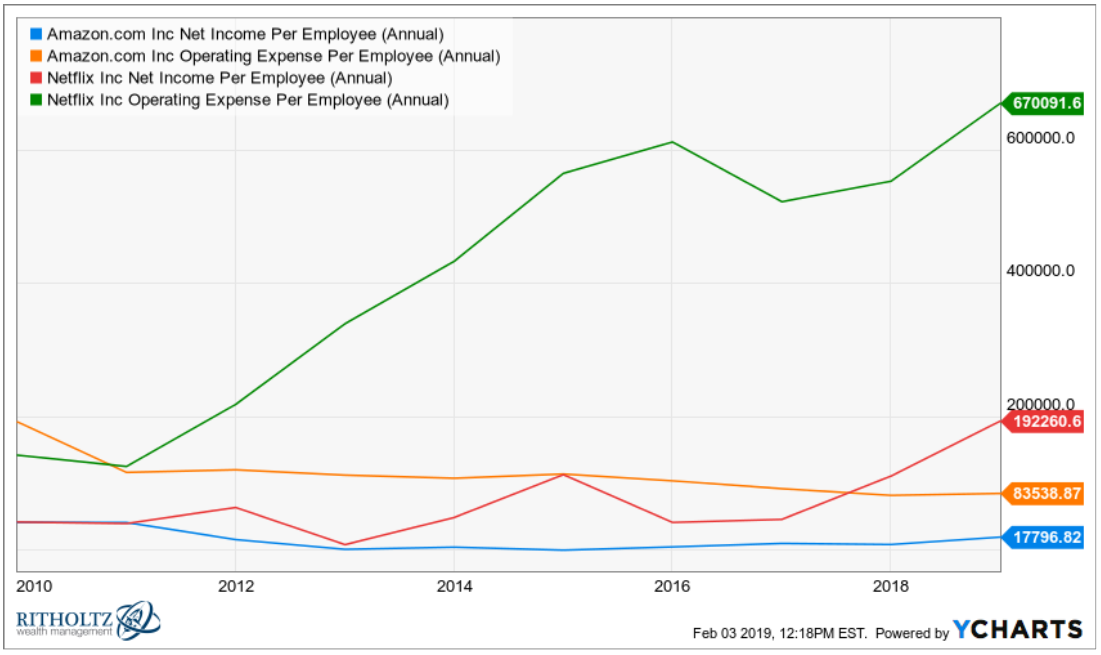The width and height of the screenshot is (1101, 655).
Task: Click the green 670091.6 value tag
Action: (x=1042, y=103)
